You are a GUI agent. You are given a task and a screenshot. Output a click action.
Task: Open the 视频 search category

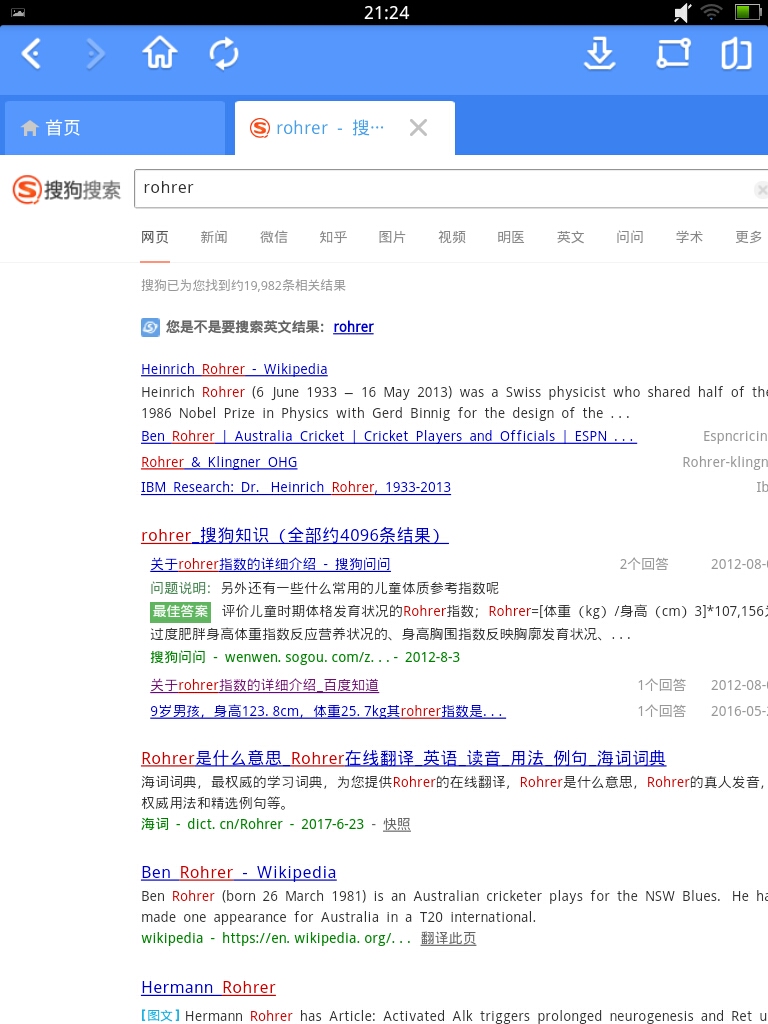coord(451,237)
